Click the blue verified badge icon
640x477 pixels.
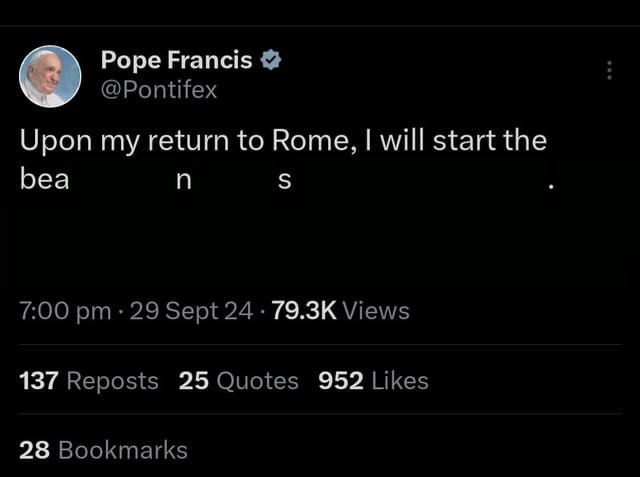pyautogui.click(x=271, y=59)
